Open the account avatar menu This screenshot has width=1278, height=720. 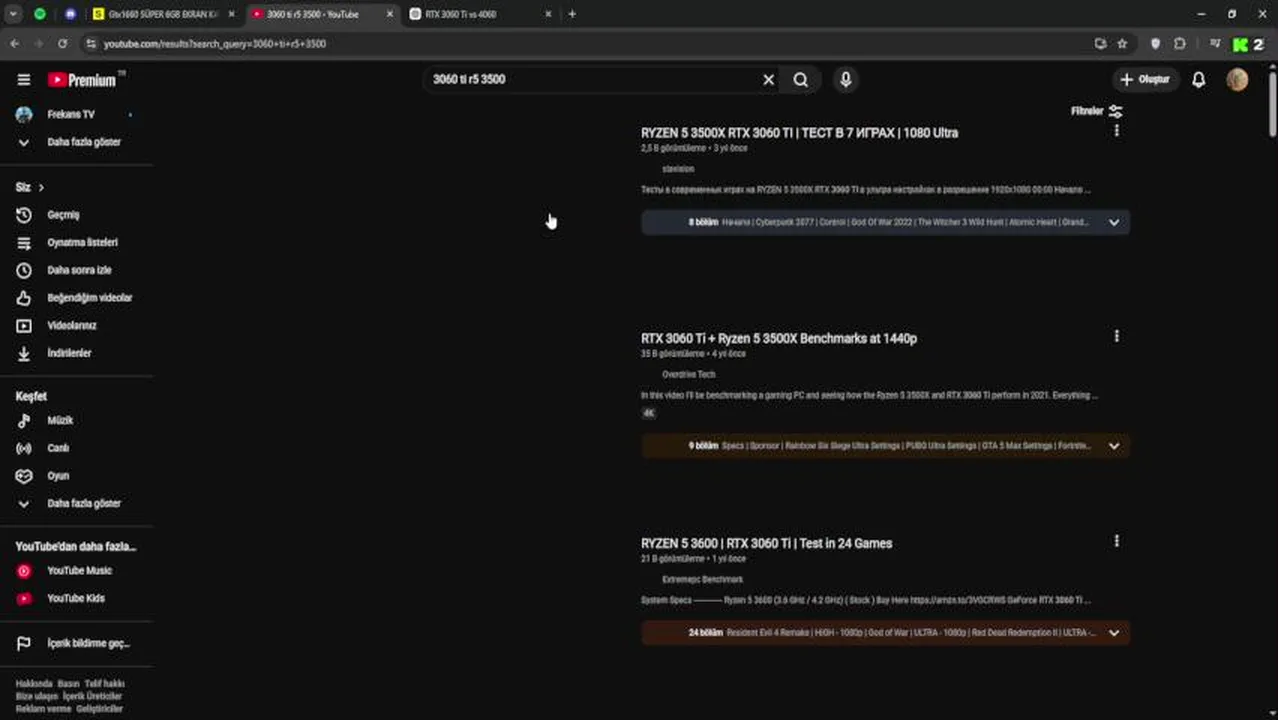click(1237, 80)
